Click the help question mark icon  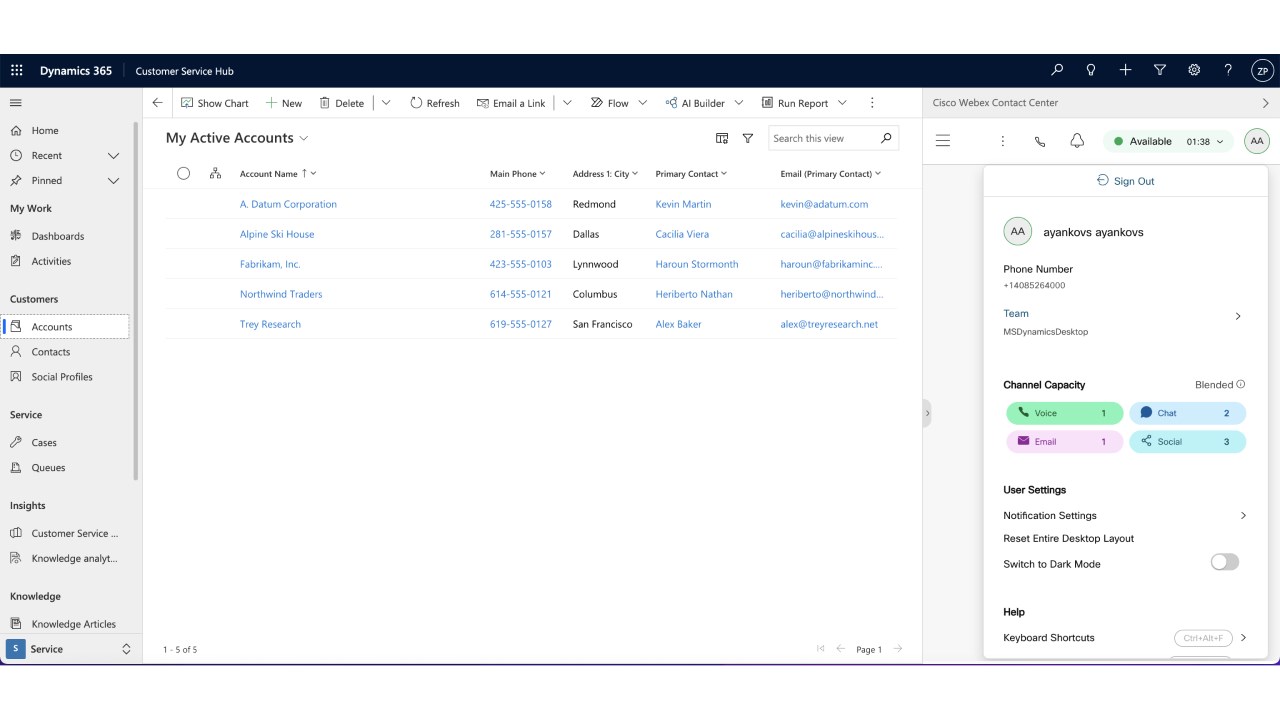1228,70
